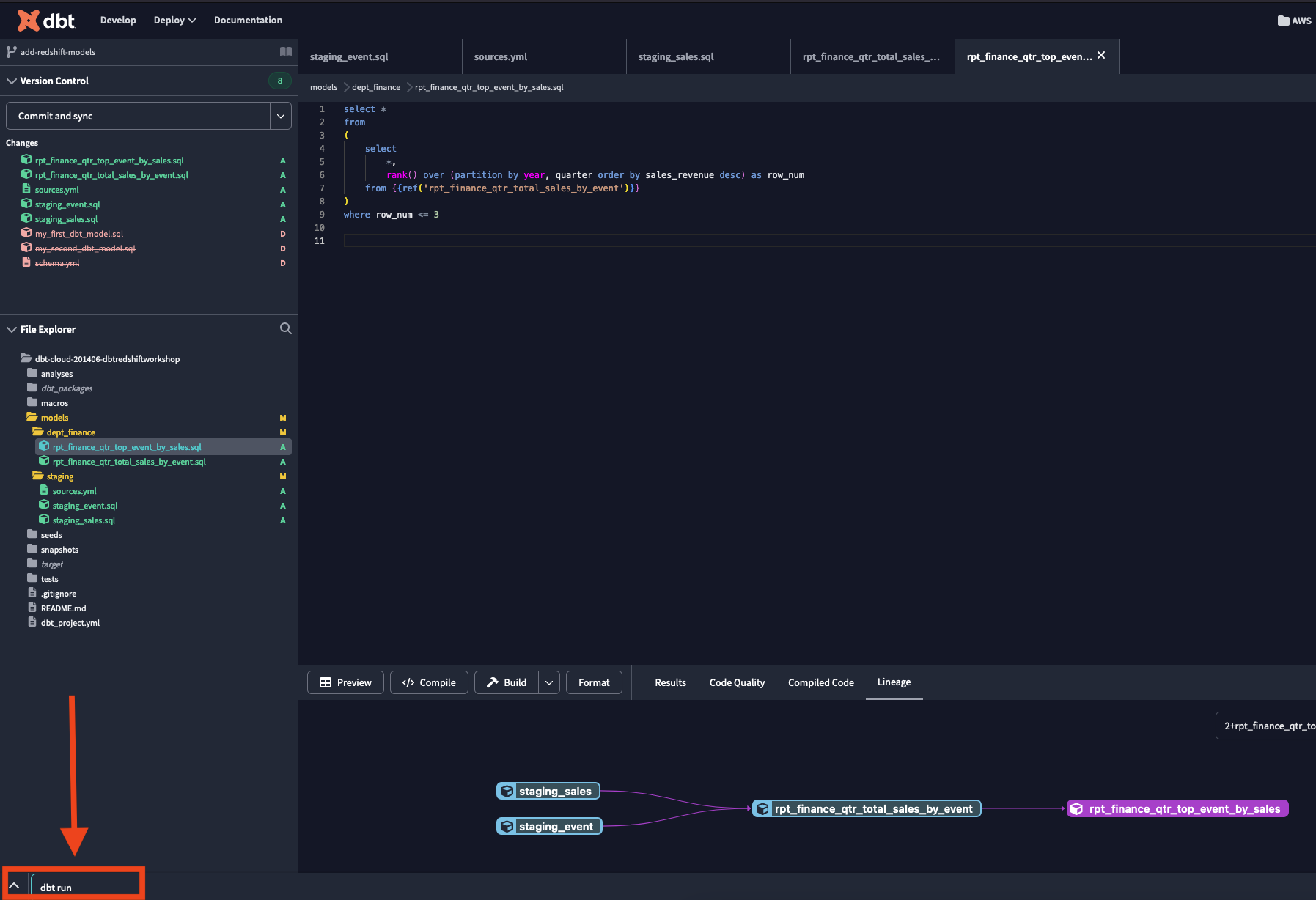Viewport: 1316px width, 900px height.
Task: Switch to the Compiled Code tab
Action: pyautogui.click(x=820, y=682)
